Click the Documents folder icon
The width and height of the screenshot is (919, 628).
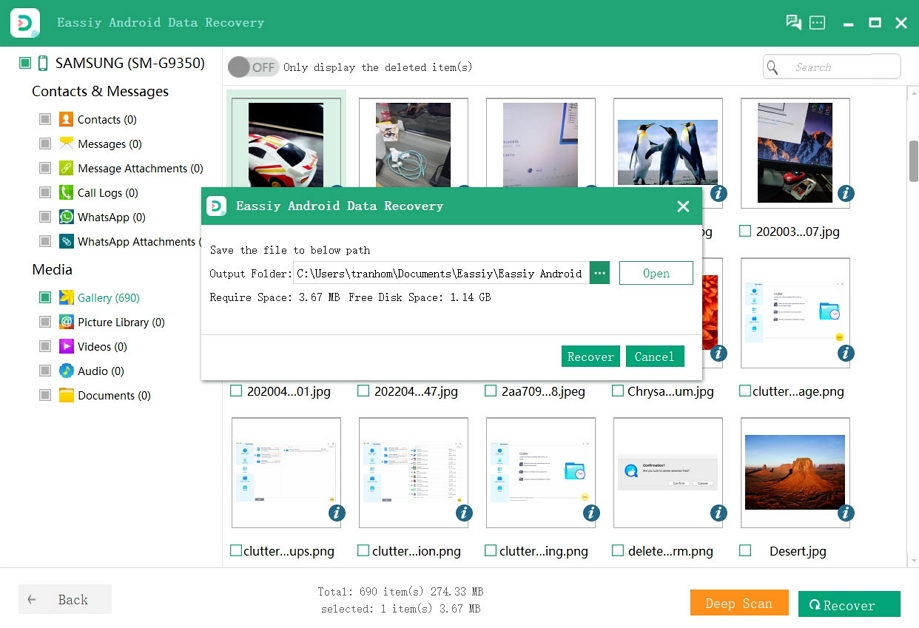pos(66,395)
